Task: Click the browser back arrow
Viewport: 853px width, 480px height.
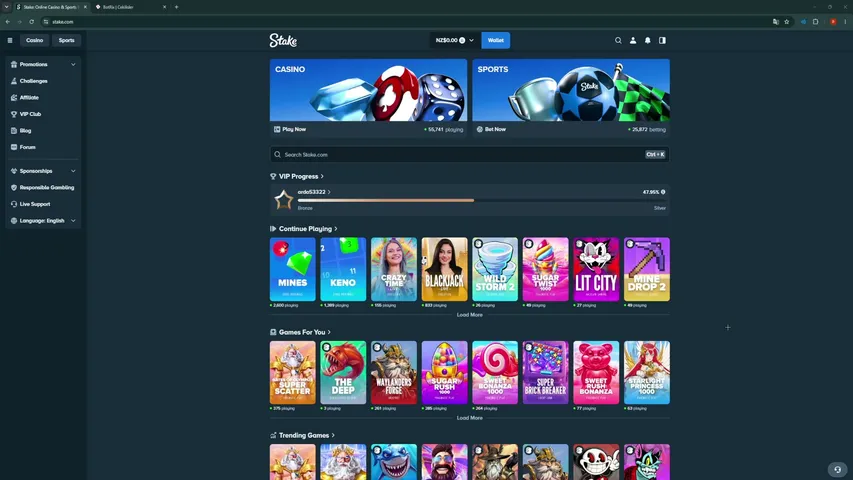Action: (x=8, y=22)
